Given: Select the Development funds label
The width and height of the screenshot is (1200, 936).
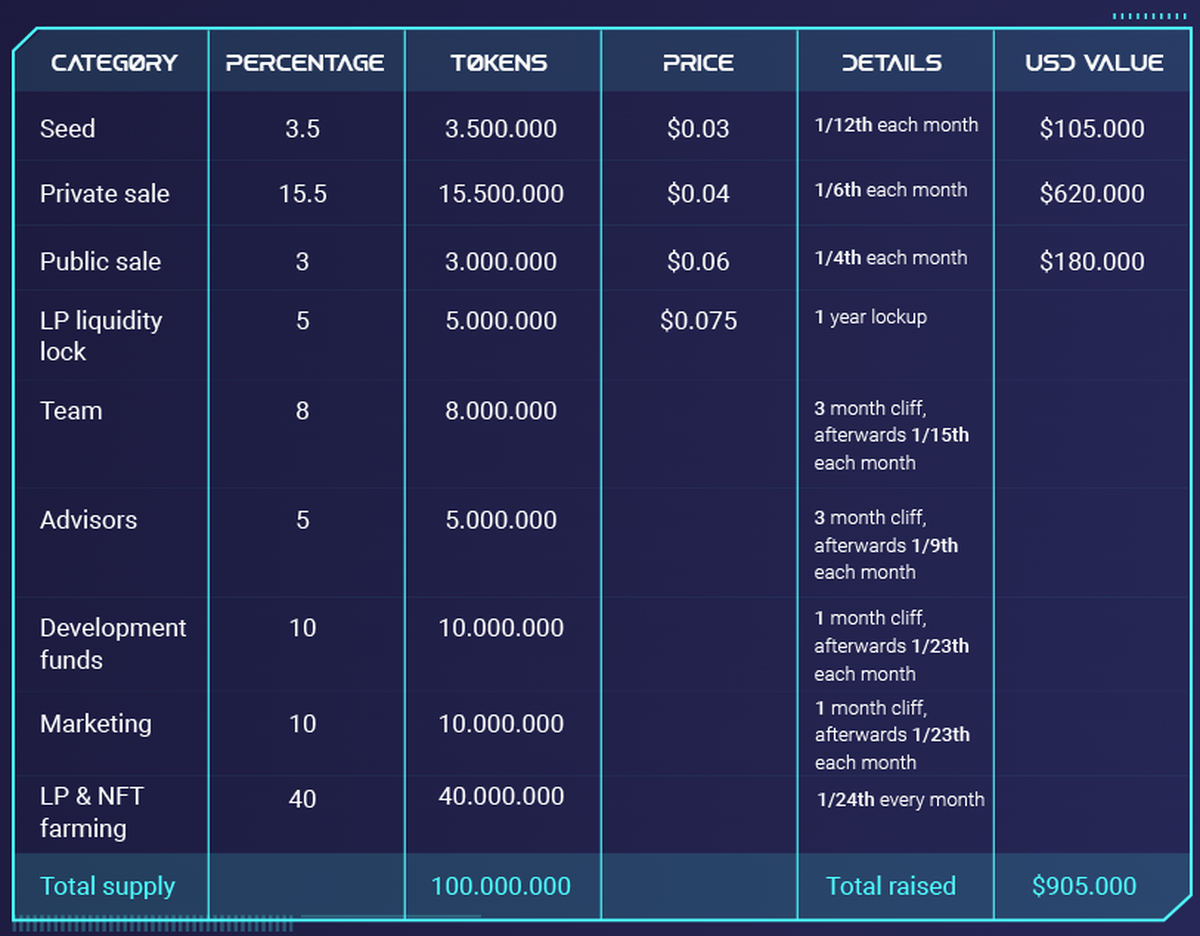Looking at the screenshot, I should 112,643.
